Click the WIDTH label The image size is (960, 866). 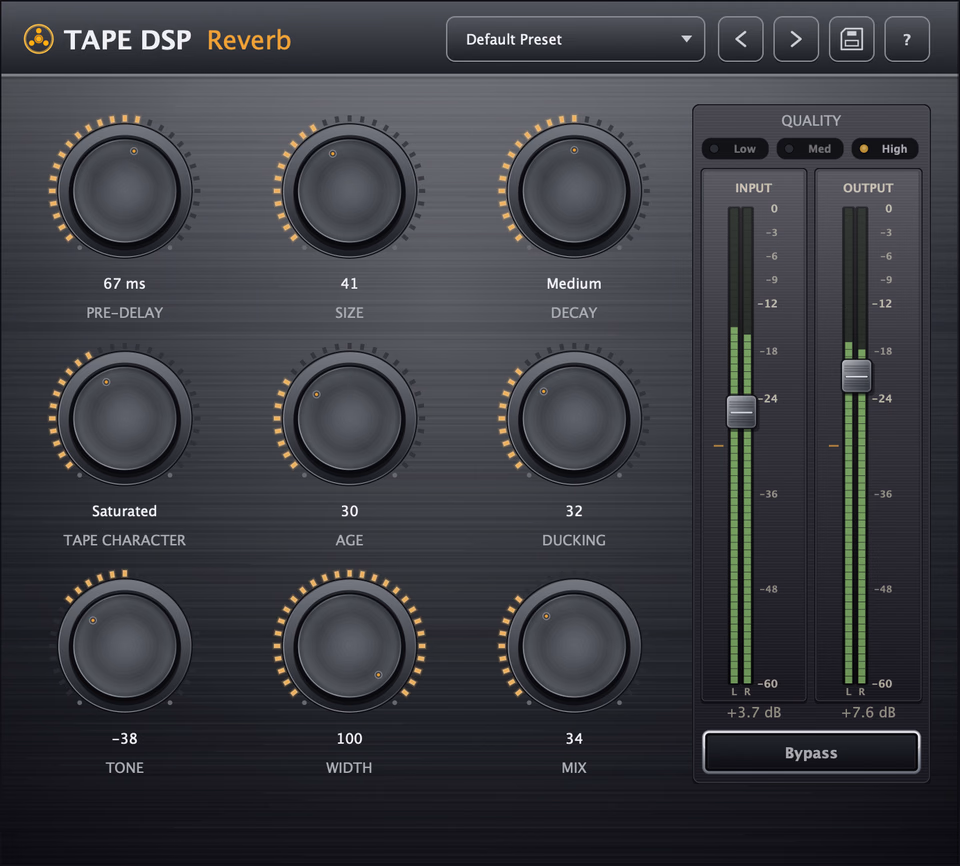(x=349, y=767)
